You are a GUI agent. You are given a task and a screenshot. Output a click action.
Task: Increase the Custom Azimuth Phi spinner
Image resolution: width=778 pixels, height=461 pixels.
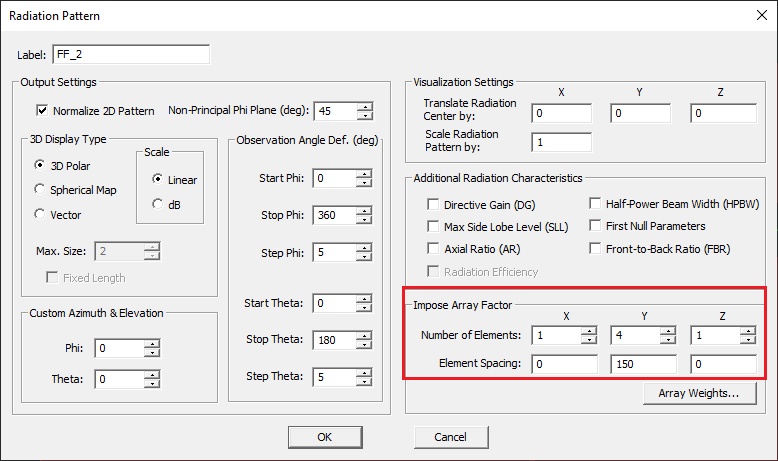(152, 343)
